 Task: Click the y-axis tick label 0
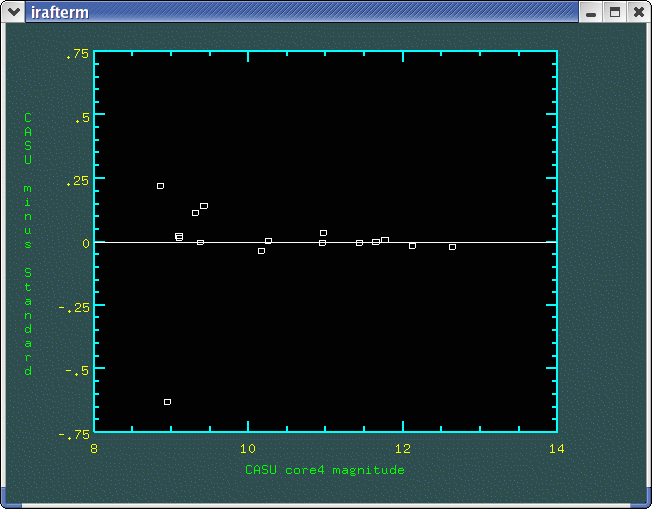pyautogui.click(x=86, y=243)
